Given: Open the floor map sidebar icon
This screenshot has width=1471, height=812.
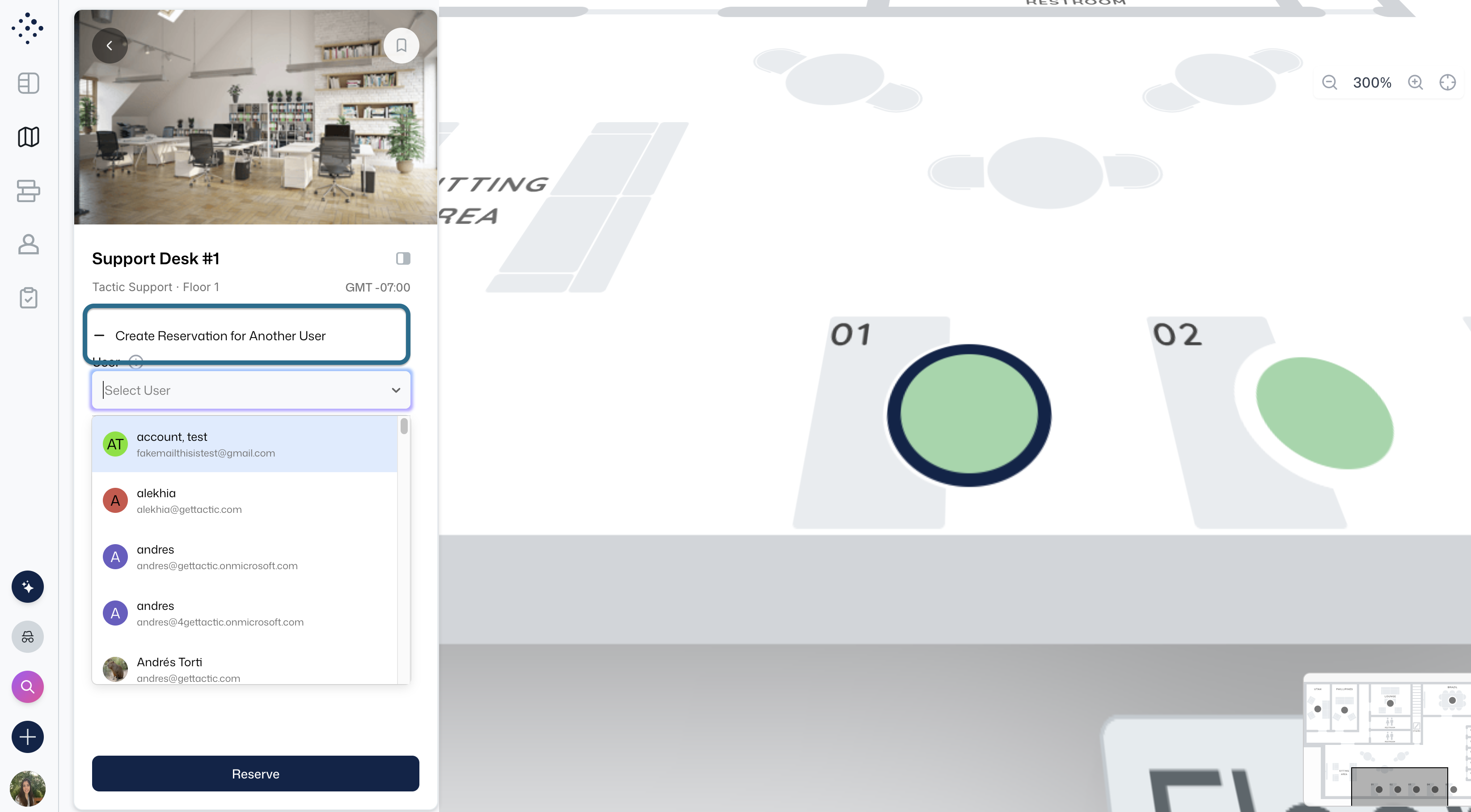Looking at the screenshot, I should pyautogui.click(x=28, y=137).
